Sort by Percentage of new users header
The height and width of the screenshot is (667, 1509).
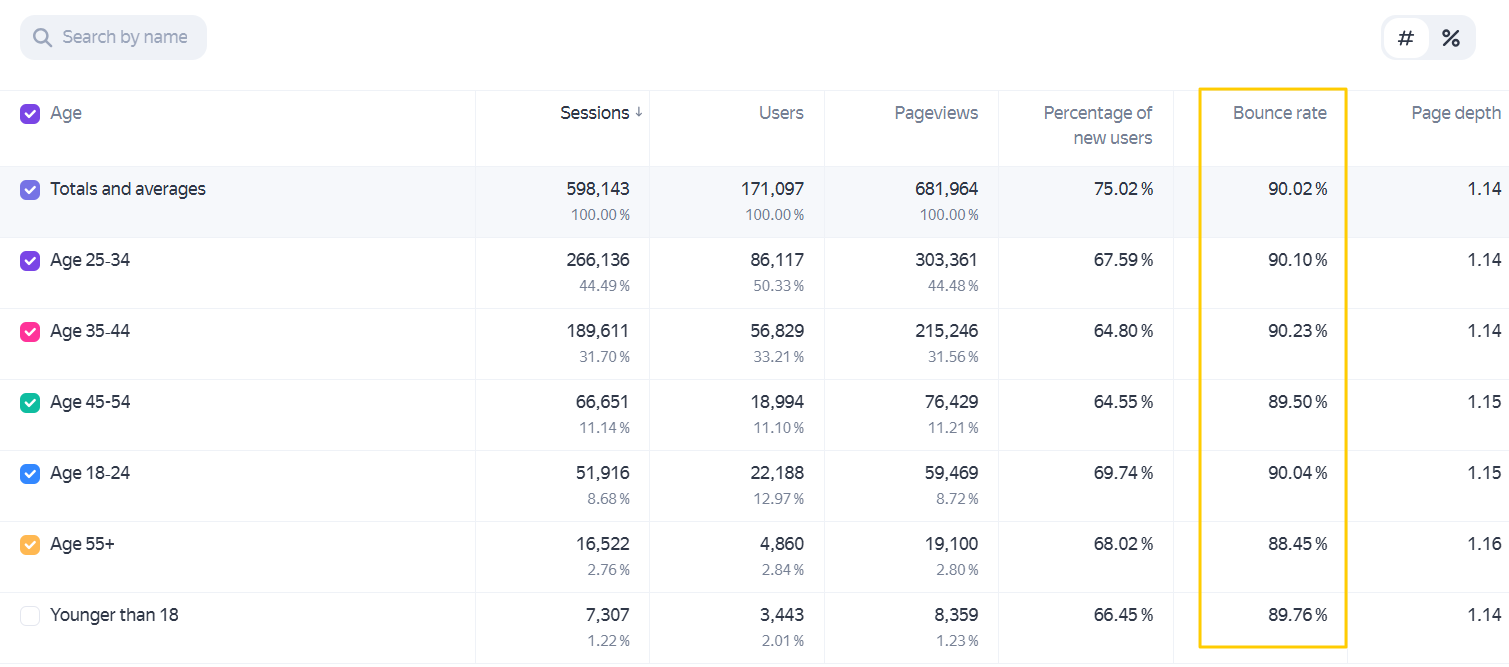pyautogui.click(x=1098, y=125)
